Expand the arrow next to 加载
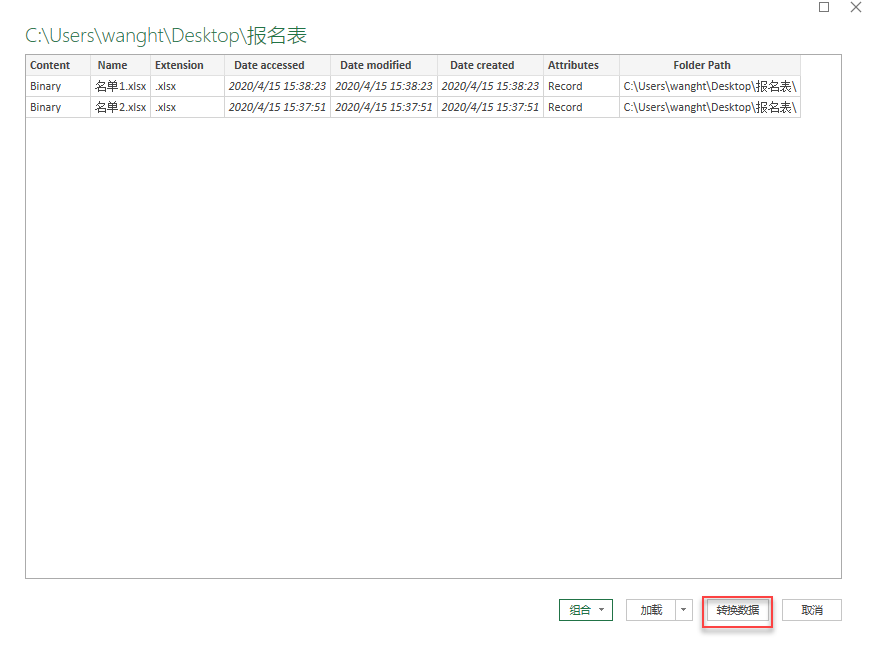The height and width of the screenshot is (650, 871). pos(684,610)
